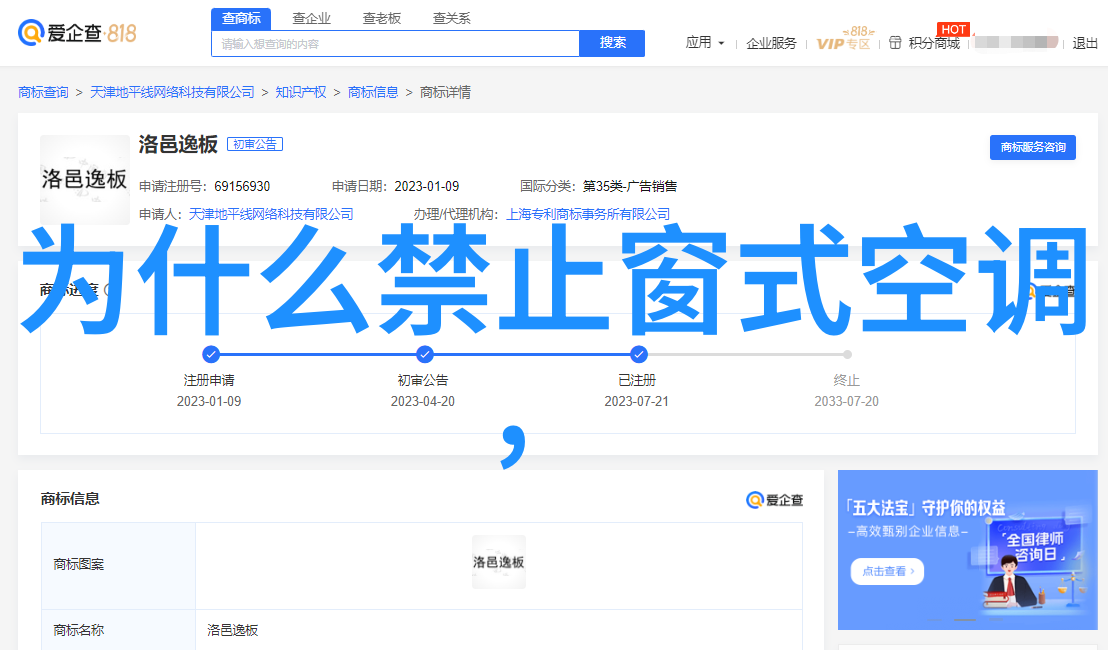Focus the trademark search input field
1108x650 pixels.
pos(395,44)
